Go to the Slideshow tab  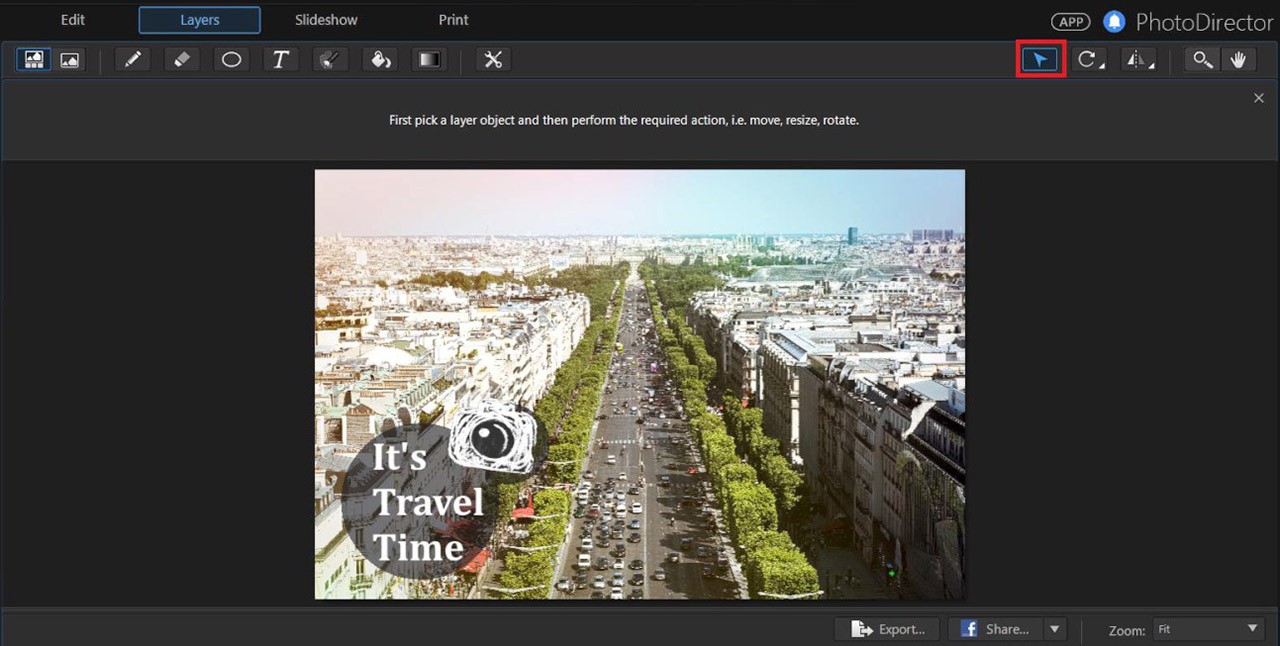[326, 20]
